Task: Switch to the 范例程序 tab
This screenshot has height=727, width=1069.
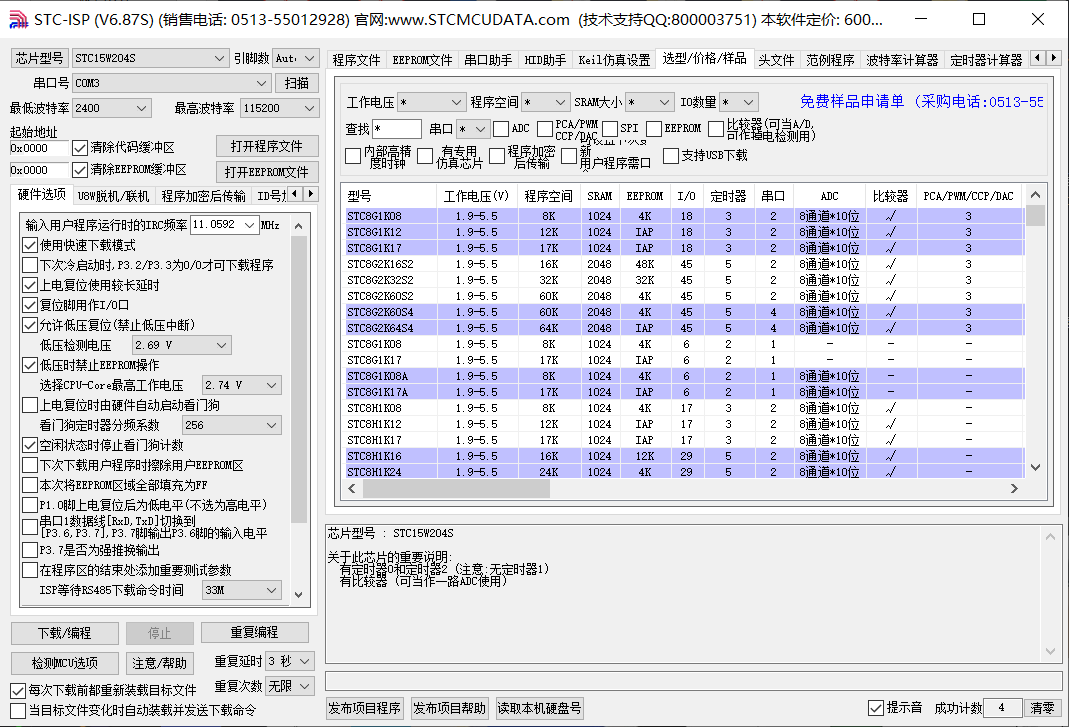Action: pyautogui.click(x=832, y=58)
